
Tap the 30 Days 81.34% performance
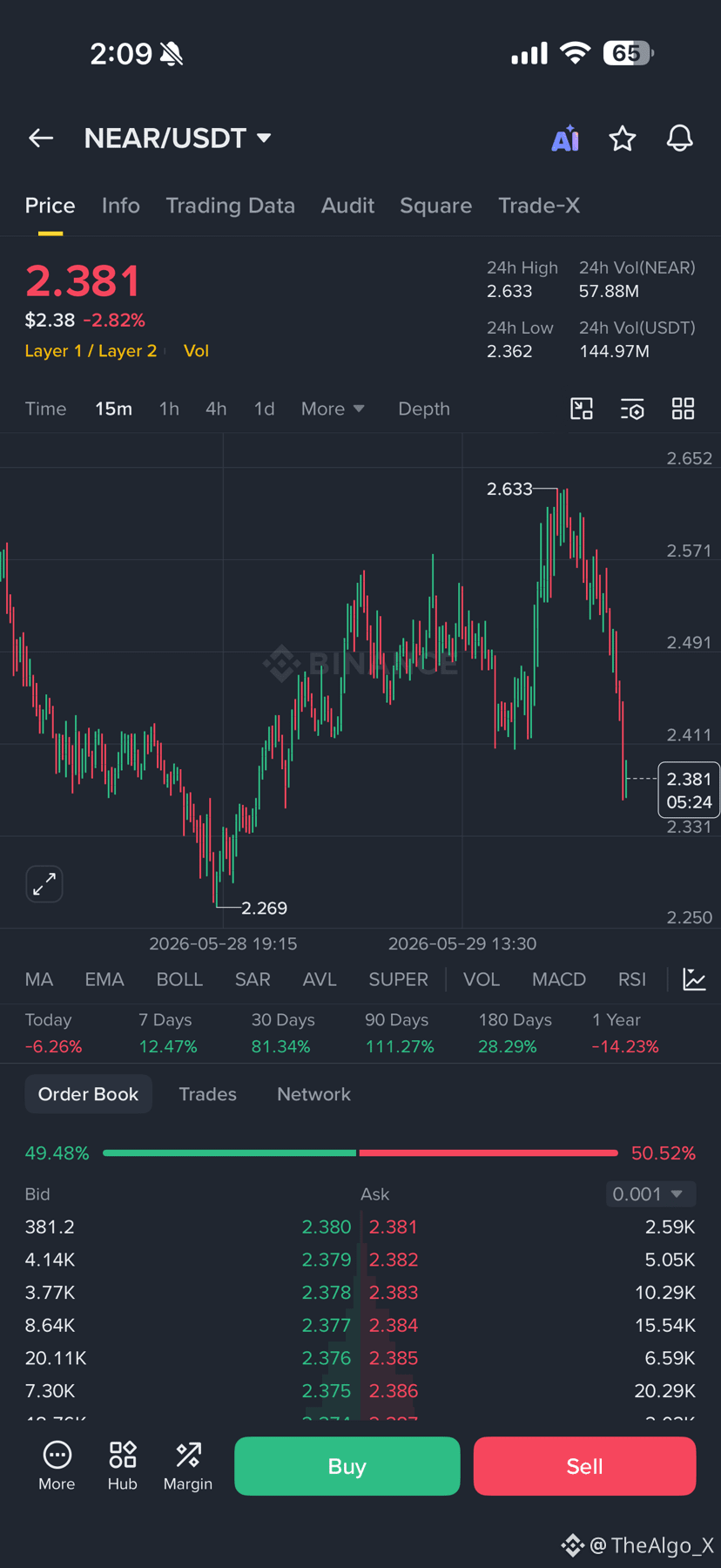[x=281, y=1033]
